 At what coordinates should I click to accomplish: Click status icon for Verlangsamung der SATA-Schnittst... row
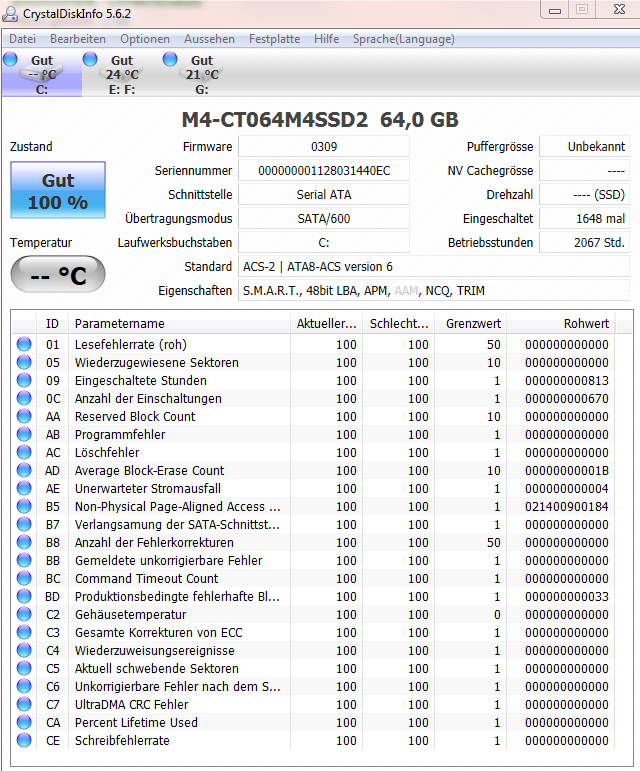coord(24,524)
